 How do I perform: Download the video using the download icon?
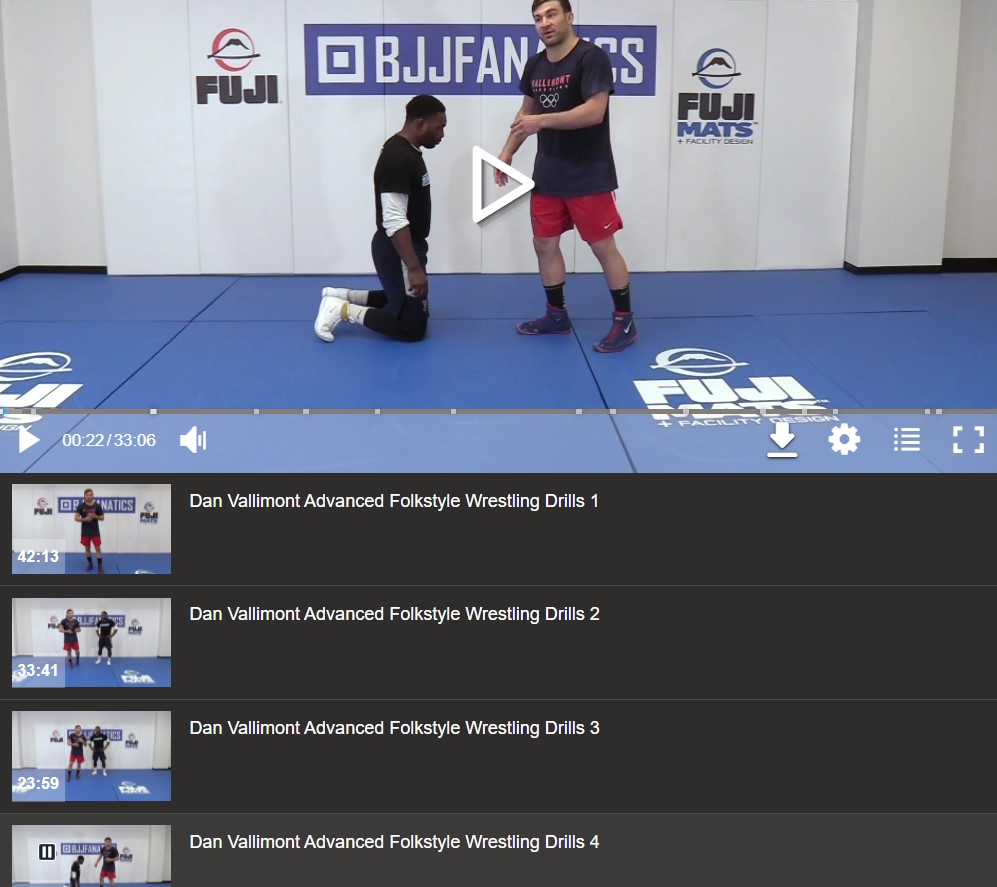point(782,440)
